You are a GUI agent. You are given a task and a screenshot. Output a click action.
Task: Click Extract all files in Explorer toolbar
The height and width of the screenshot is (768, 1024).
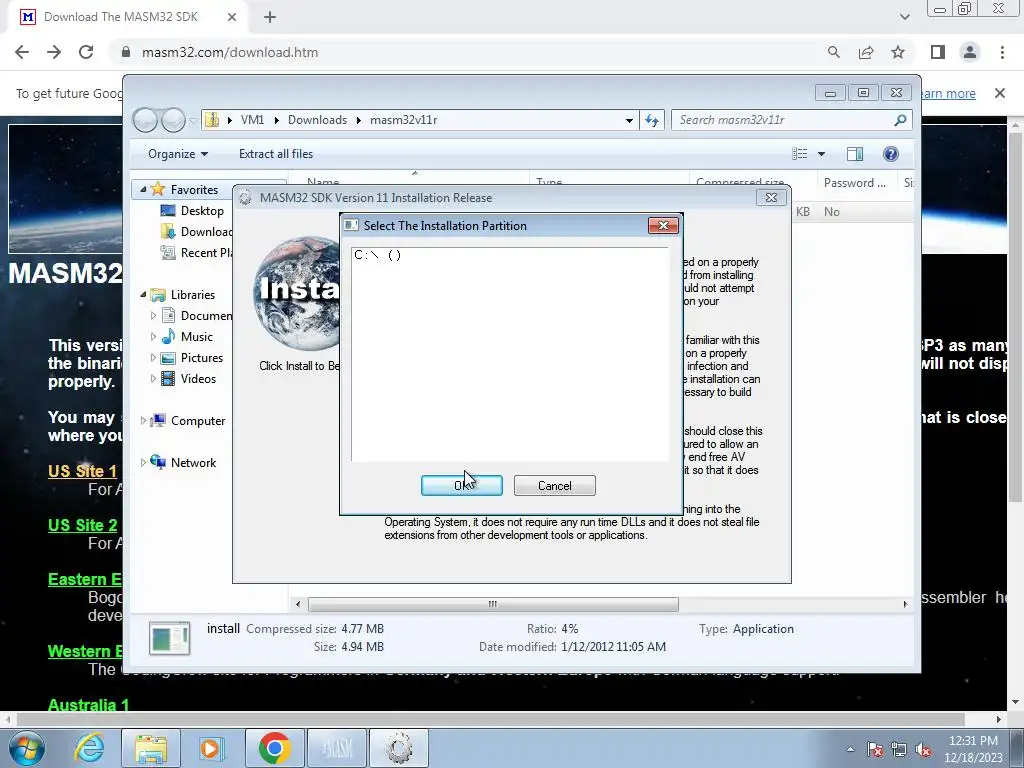(x=276, y=153)
